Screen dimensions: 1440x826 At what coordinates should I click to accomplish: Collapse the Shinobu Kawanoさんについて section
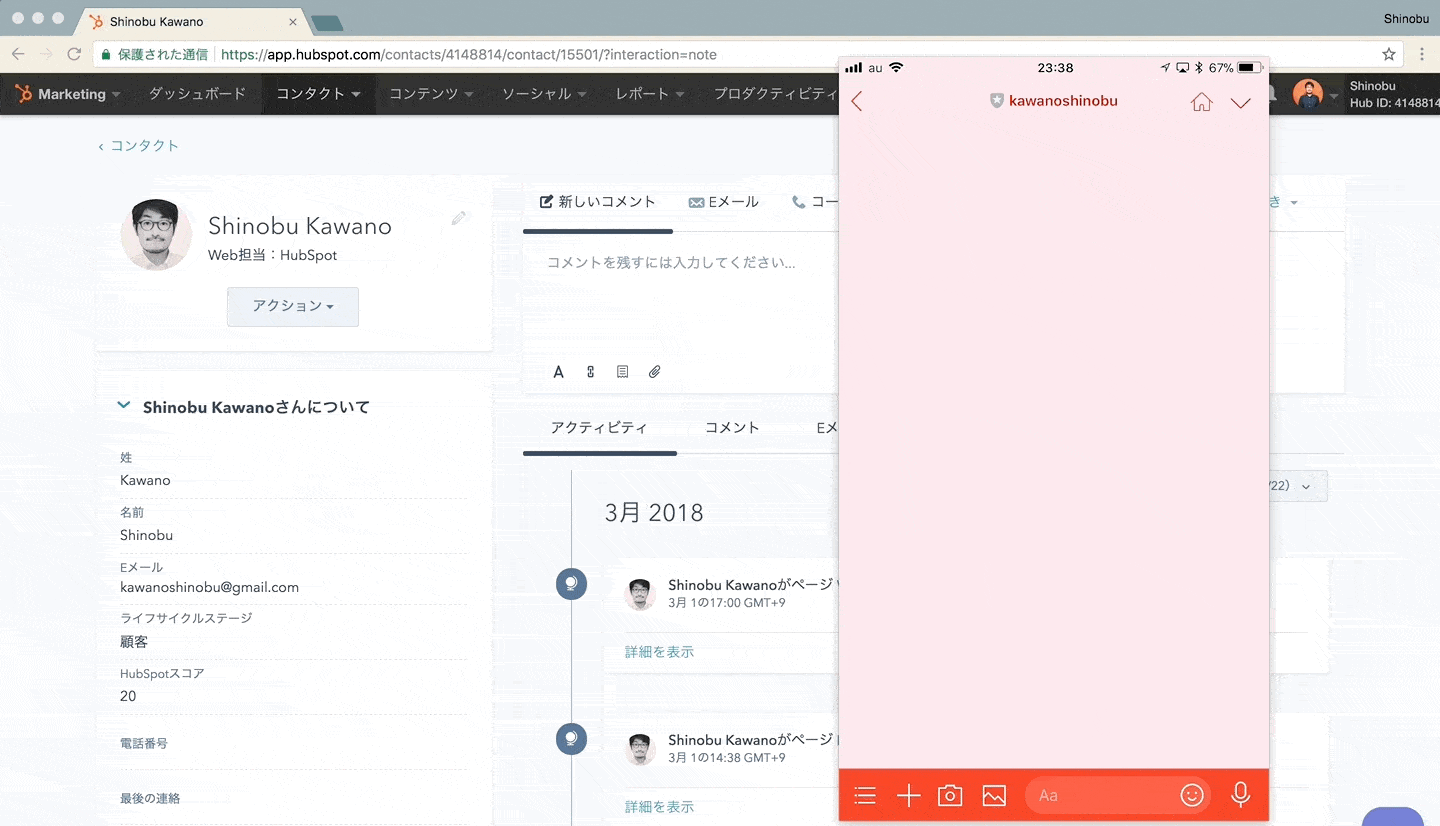click(124, 406)
